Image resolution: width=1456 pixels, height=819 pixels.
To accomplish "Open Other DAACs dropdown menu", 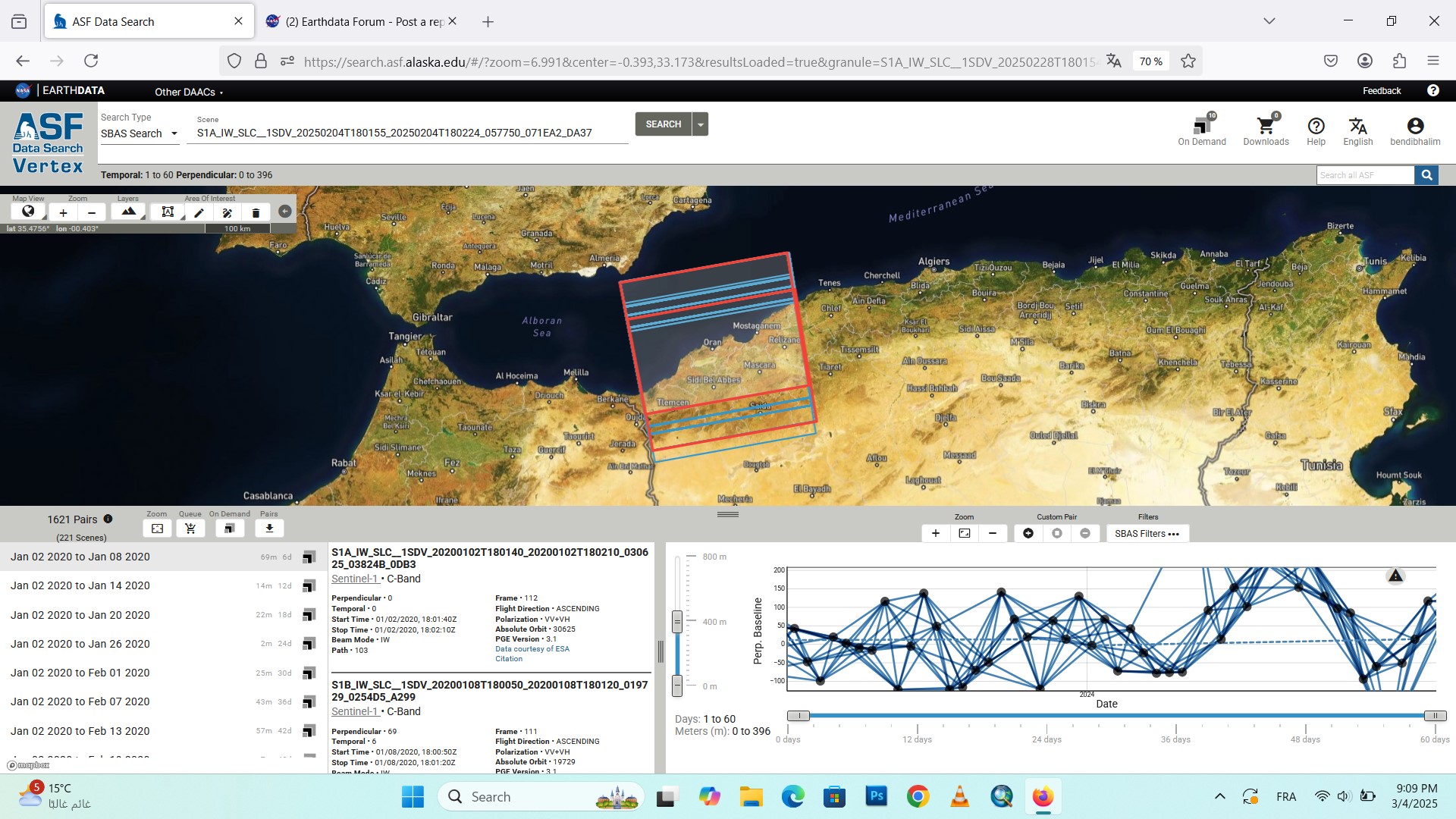I will tap(189, 92).
